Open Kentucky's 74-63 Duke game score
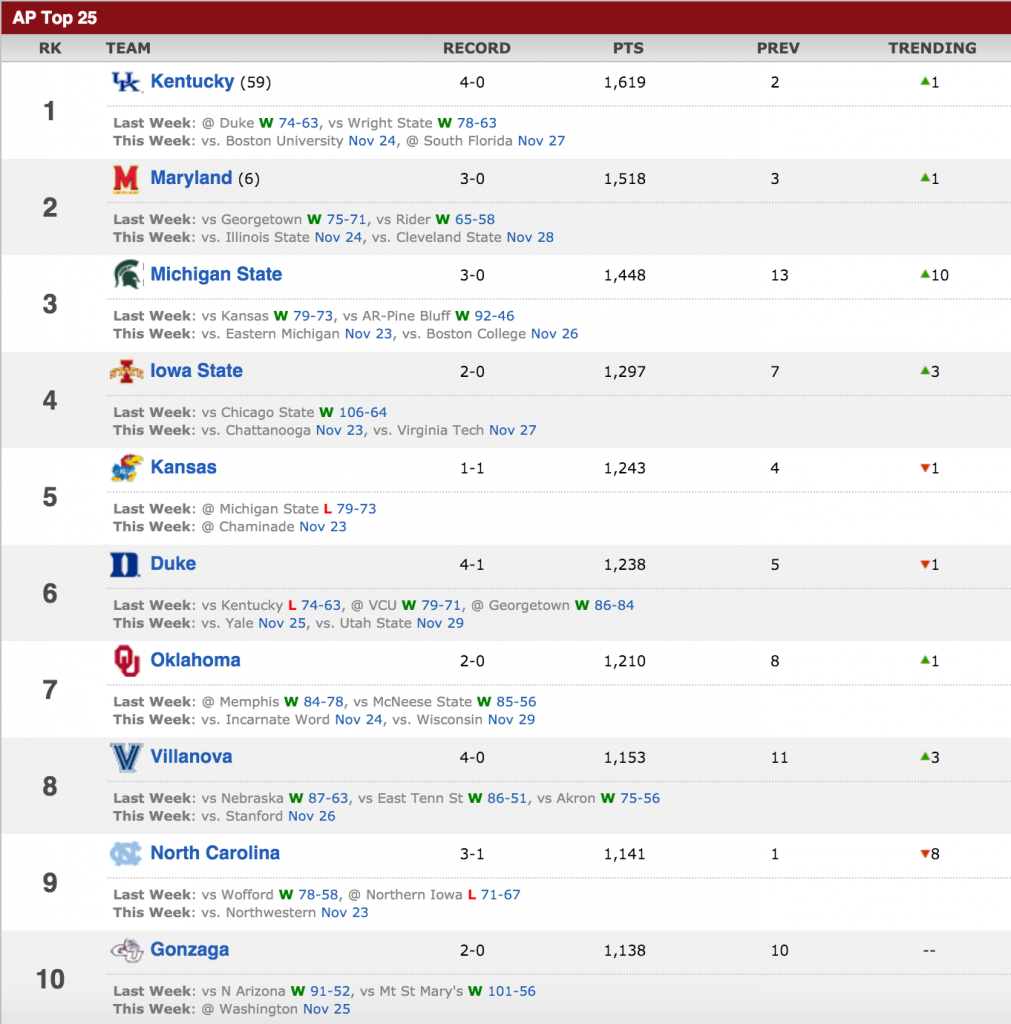The image size is (1011, 1024). [298, 123]
